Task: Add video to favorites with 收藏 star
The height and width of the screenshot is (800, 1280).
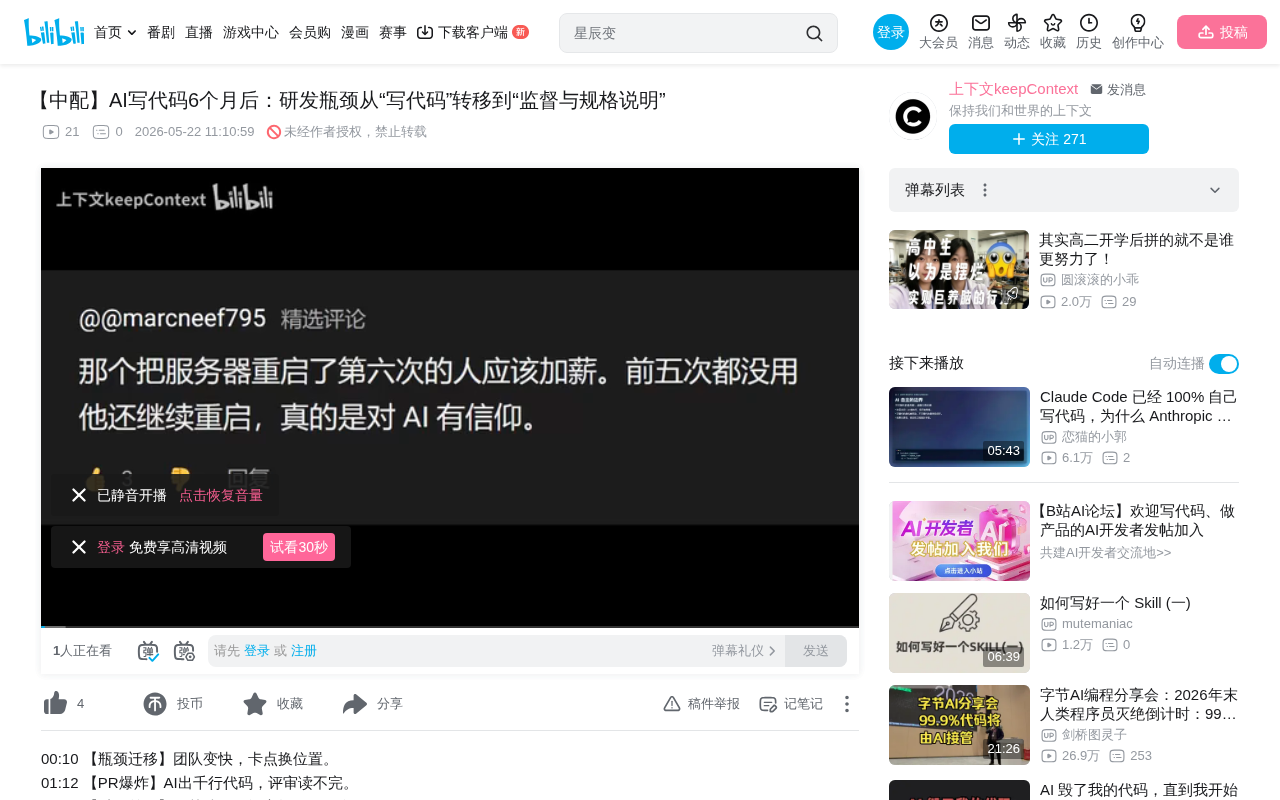Action: click(x=255, y=704)
